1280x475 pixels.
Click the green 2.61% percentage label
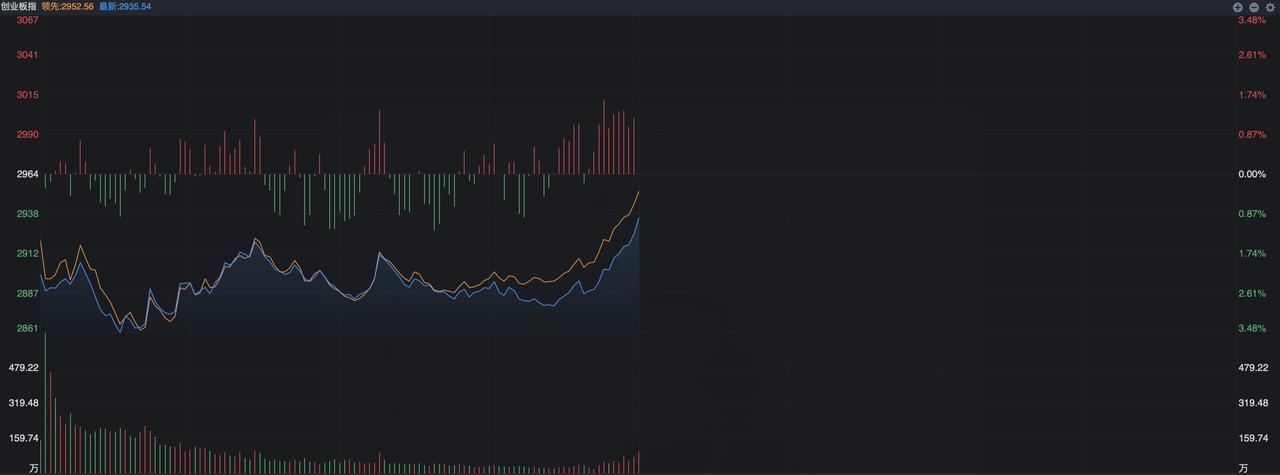pyautogui.click(x=1252, y=293)
